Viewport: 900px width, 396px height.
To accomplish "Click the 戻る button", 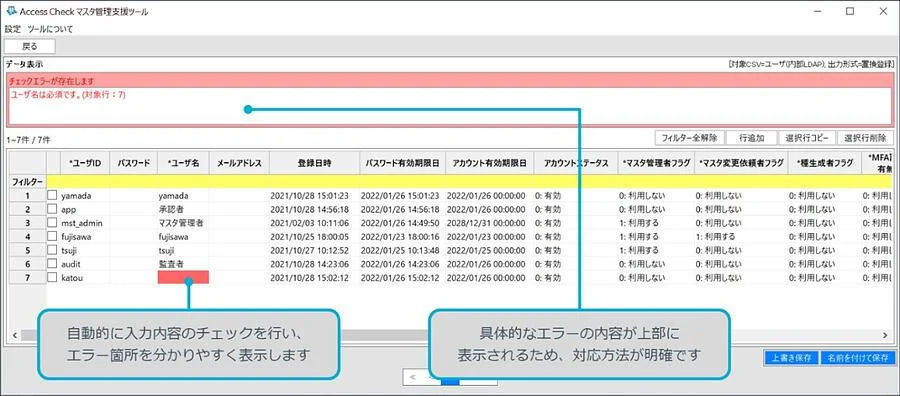I will 30,46.
